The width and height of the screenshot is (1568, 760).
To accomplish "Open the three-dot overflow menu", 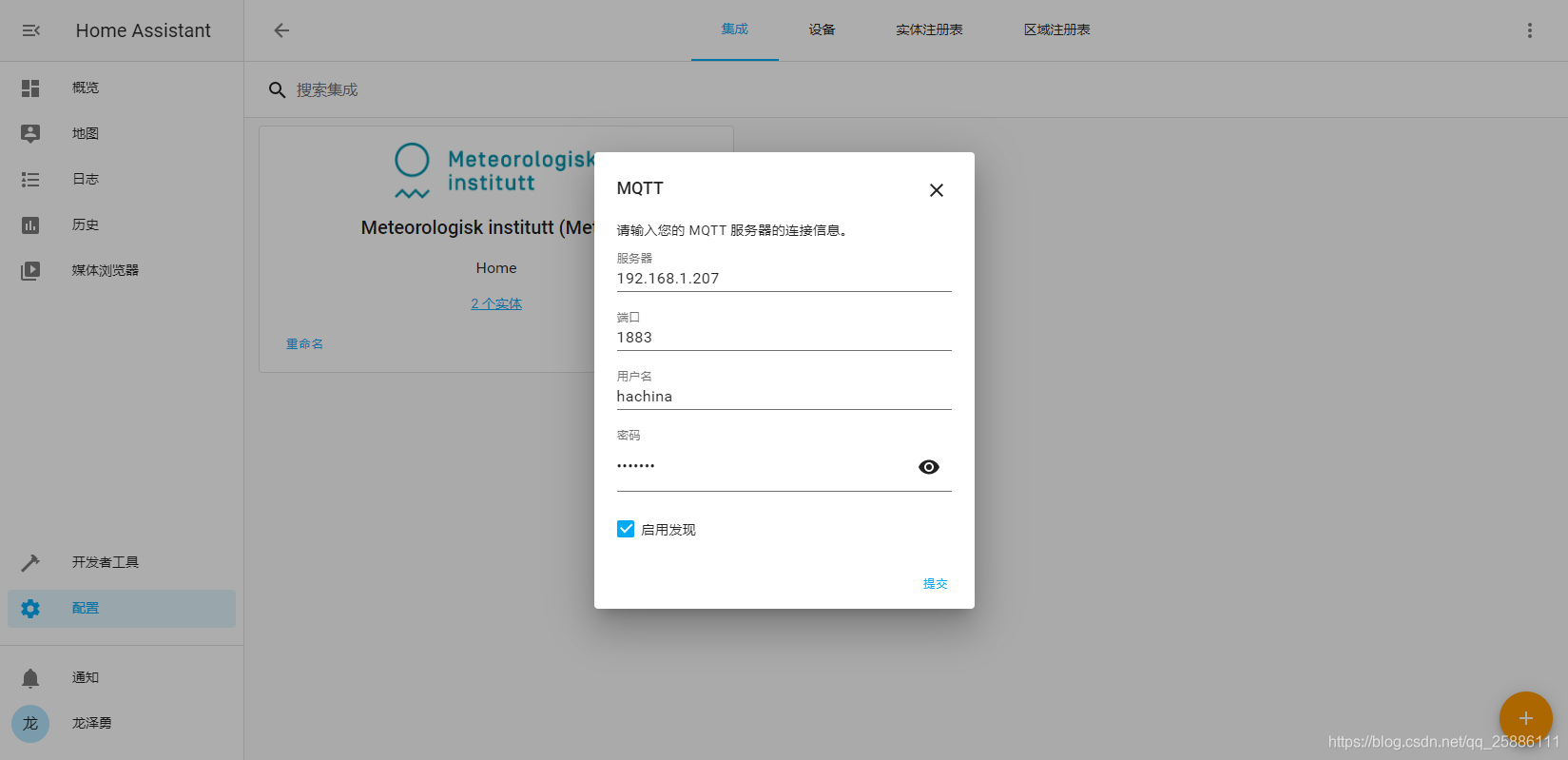I will point(1530,30).
